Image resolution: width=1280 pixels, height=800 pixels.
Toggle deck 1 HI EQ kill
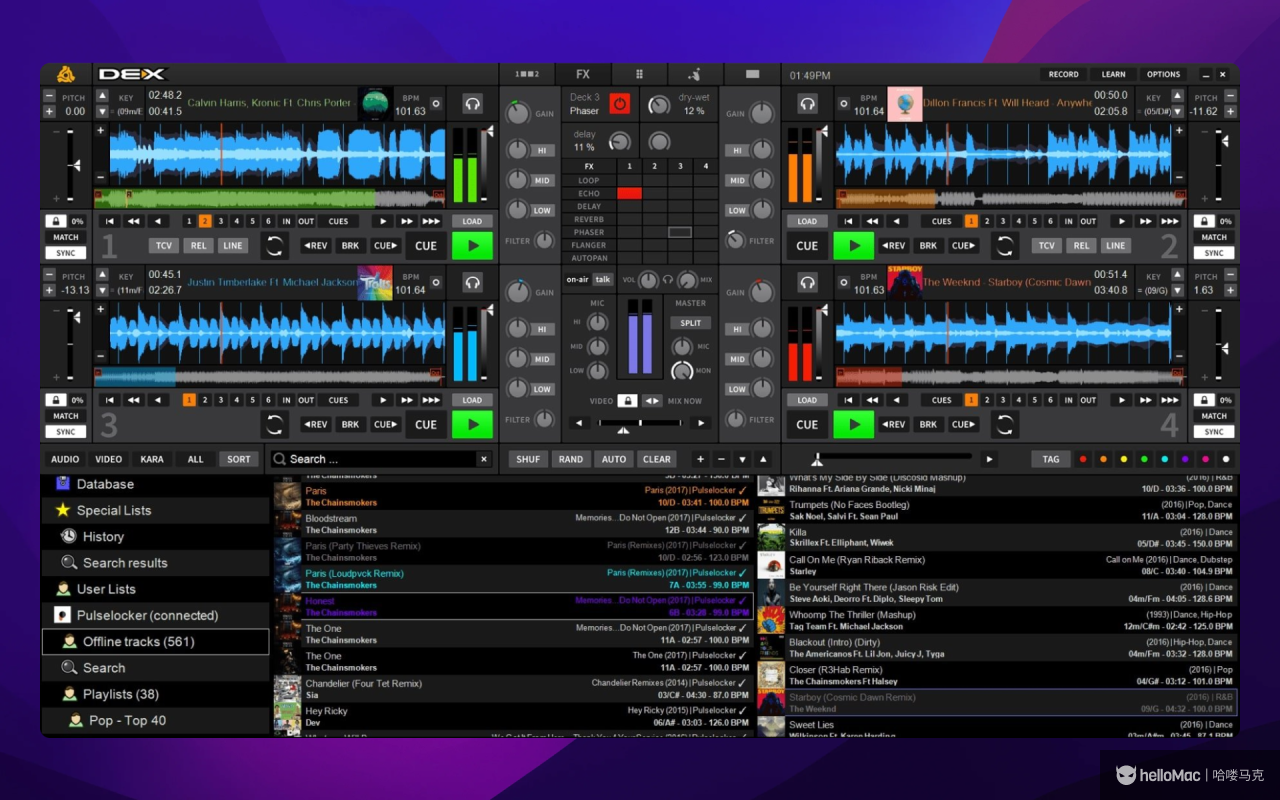[x=543, y=150]
